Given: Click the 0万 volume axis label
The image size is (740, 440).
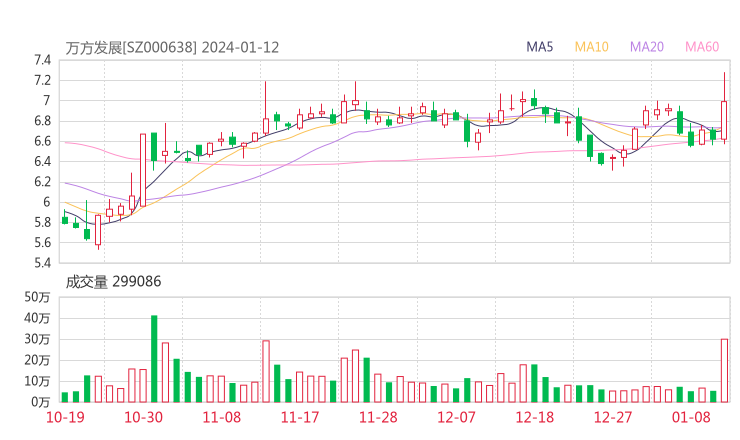Looking at the screenshot, I should pyautogui.click(x=41, y=402).
